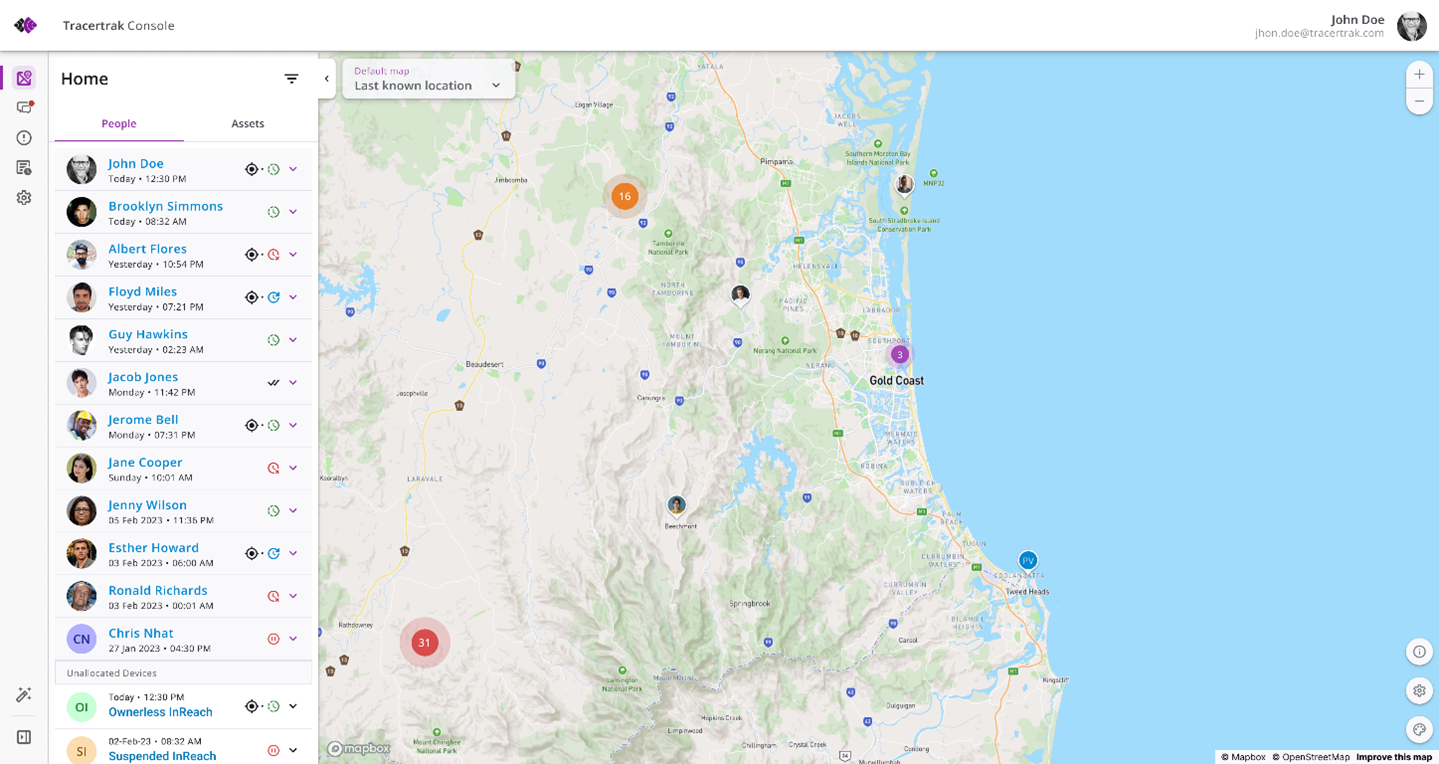Expand the Brooklyn Simmons row
1439x764 pixels.
293,212
